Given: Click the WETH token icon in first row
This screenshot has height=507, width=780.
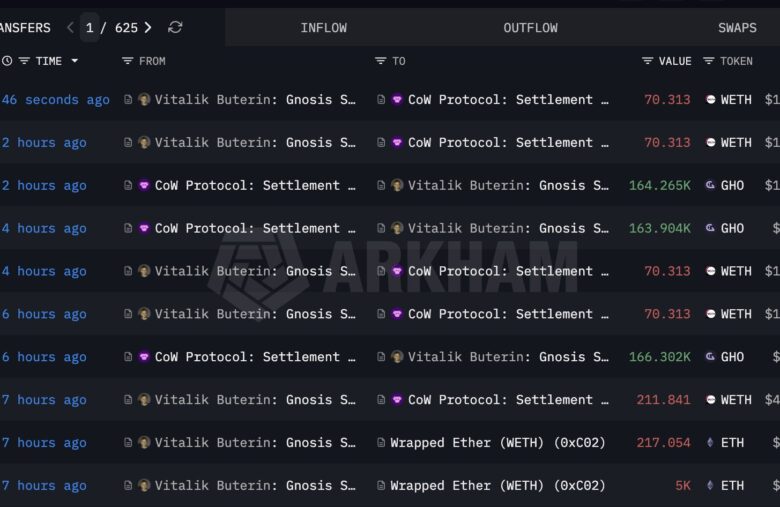Looking at the screenshot, I should point(711,100).
